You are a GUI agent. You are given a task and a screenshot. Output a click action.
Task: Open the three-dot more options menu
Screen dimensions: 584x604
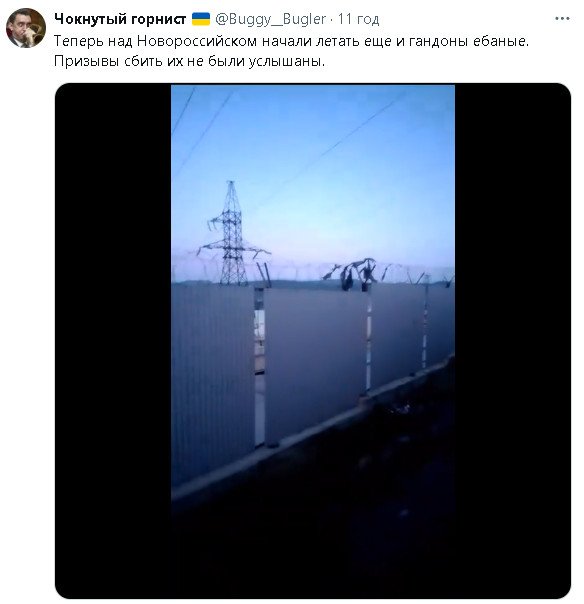tap(562, 18)
